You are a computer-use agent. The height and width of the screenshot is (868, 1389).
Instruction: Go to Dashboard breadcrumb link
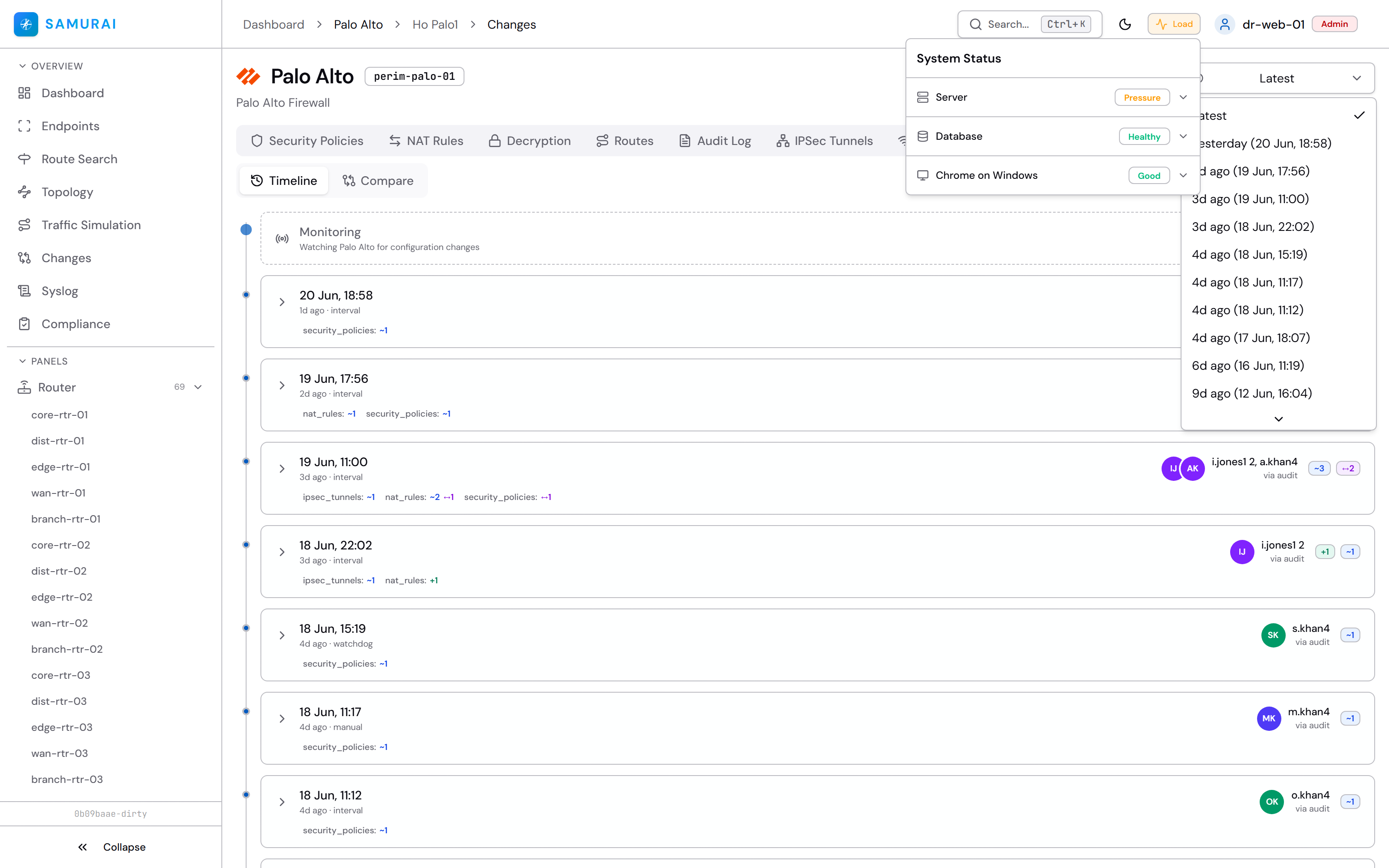273,25
